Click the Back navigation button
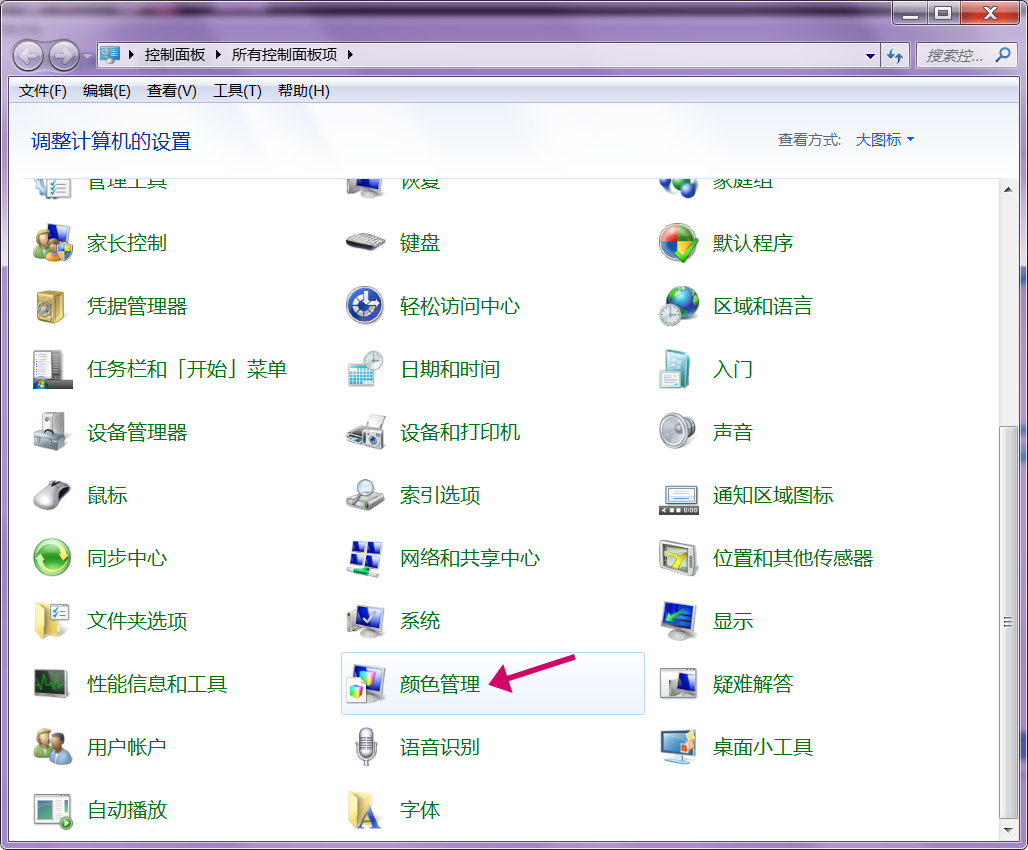Screen dimensions: 1028x850 [x=28, y=56]
